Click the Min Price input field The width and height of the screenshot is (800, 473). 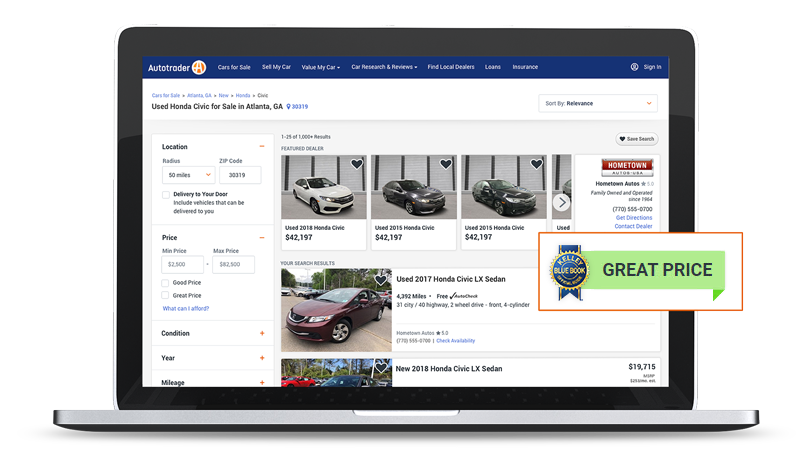click(183, 264)
